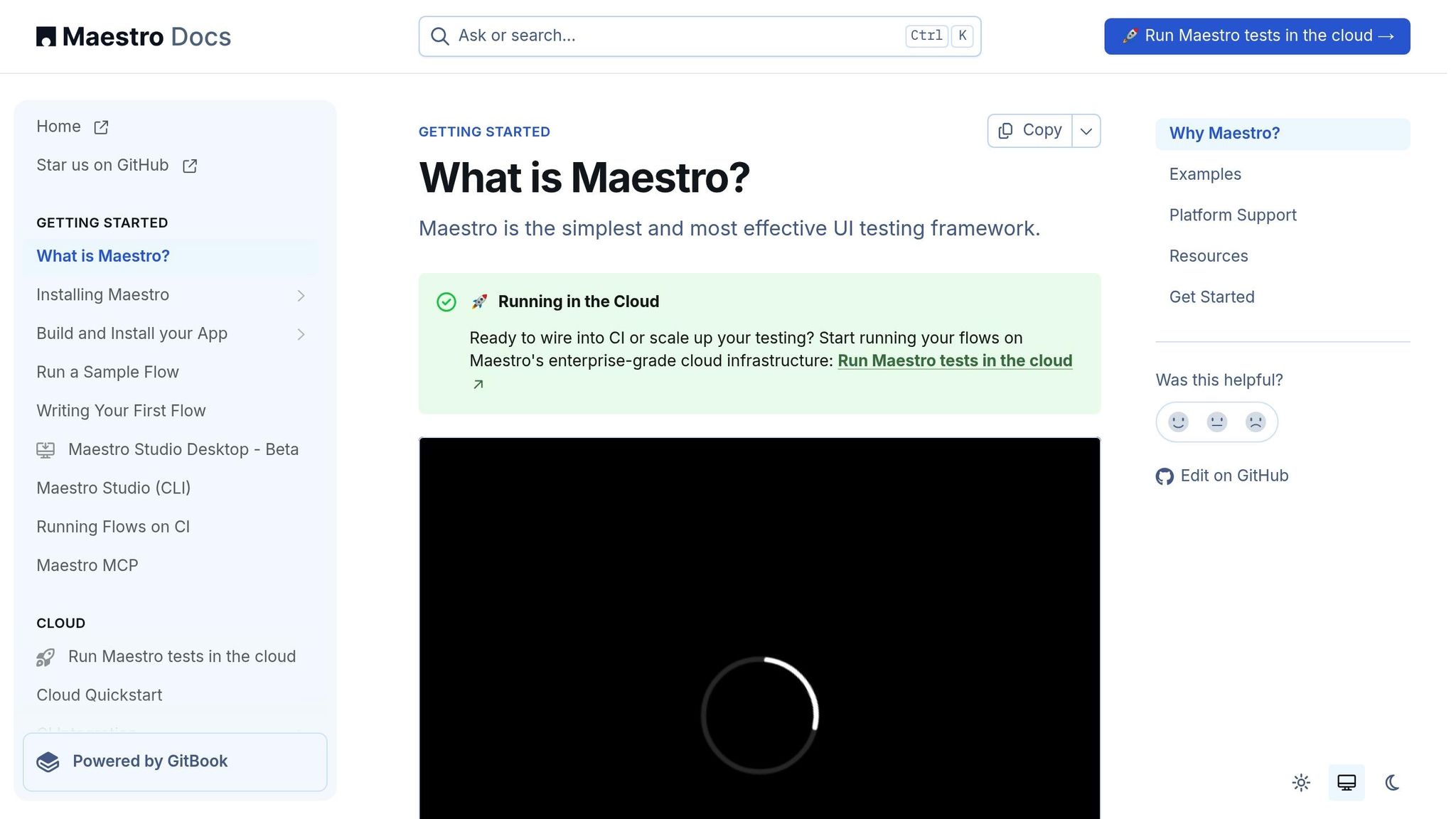Enable dark mode using the moon icon

1392,782
